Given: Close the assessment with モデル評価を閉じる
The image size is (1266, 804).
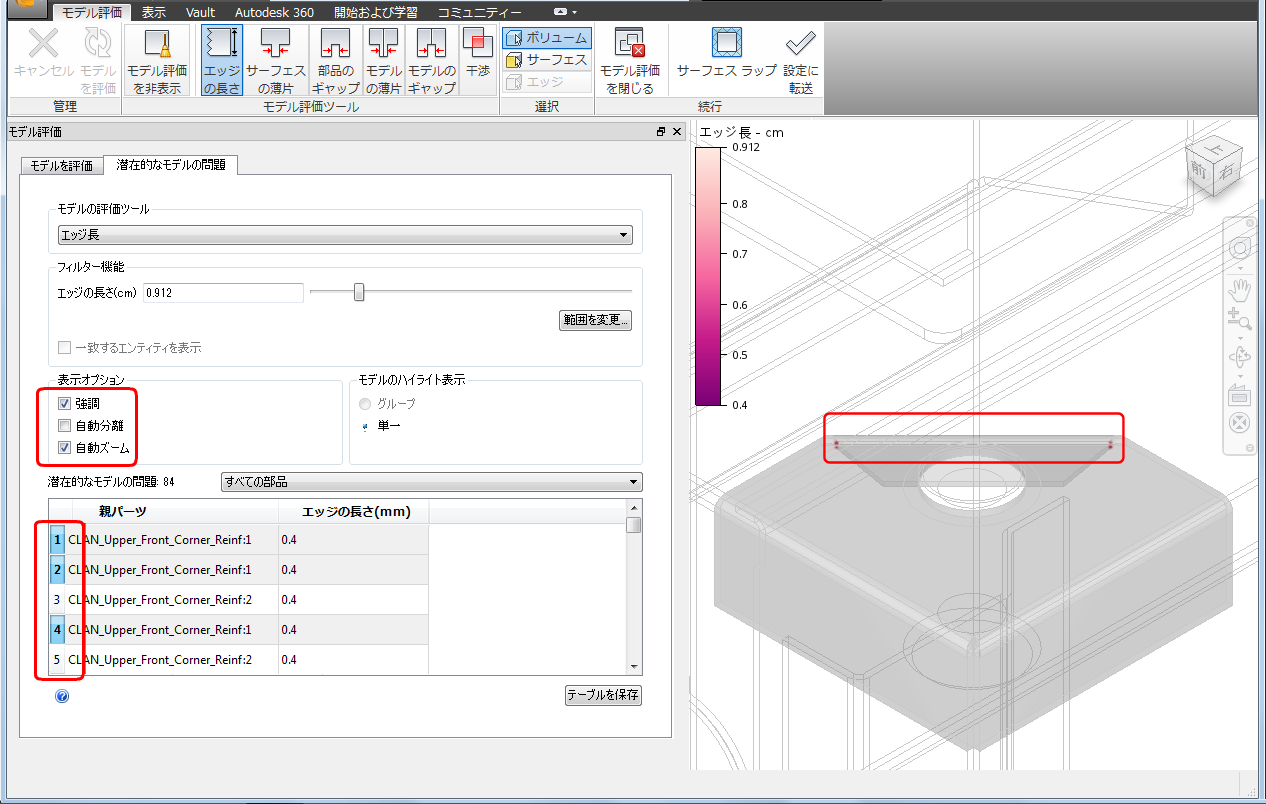Looking at the screenshot, I should pyautogui.click(x=629, y=59).
